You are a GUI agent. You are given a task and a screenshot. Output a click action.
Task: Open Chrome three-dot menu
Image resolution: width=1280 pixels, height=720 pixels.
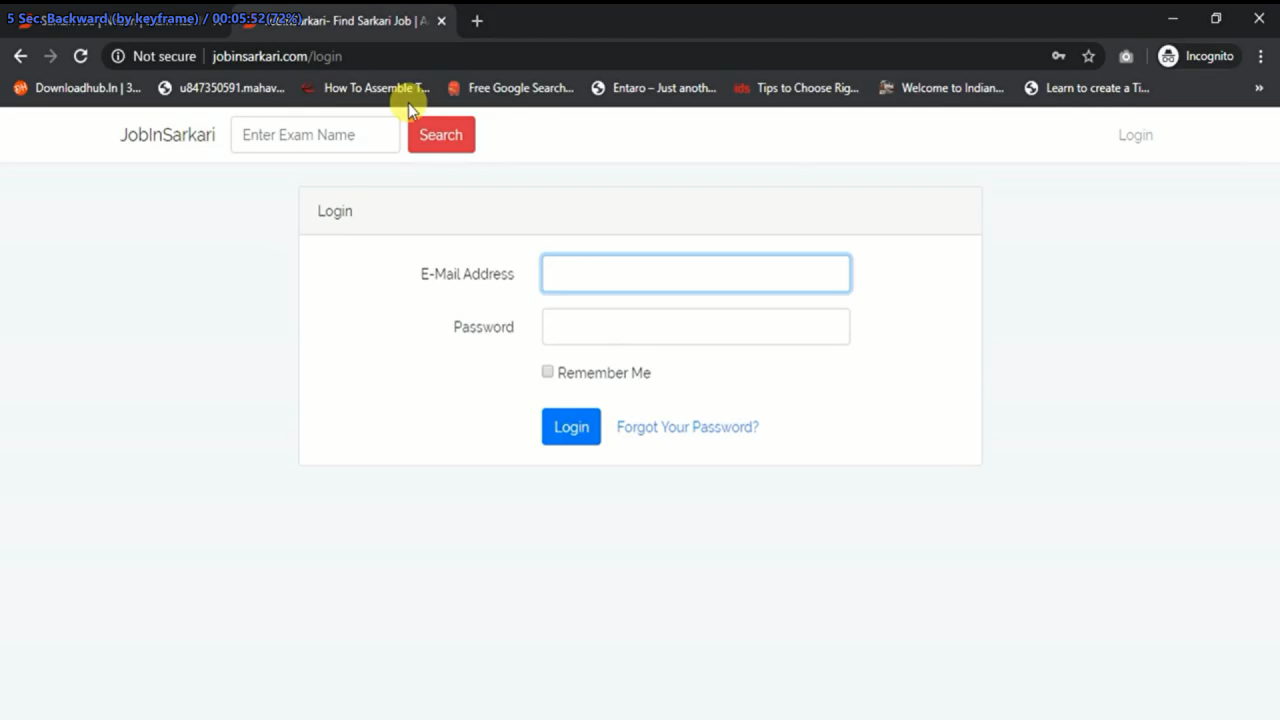[1260, 56]
